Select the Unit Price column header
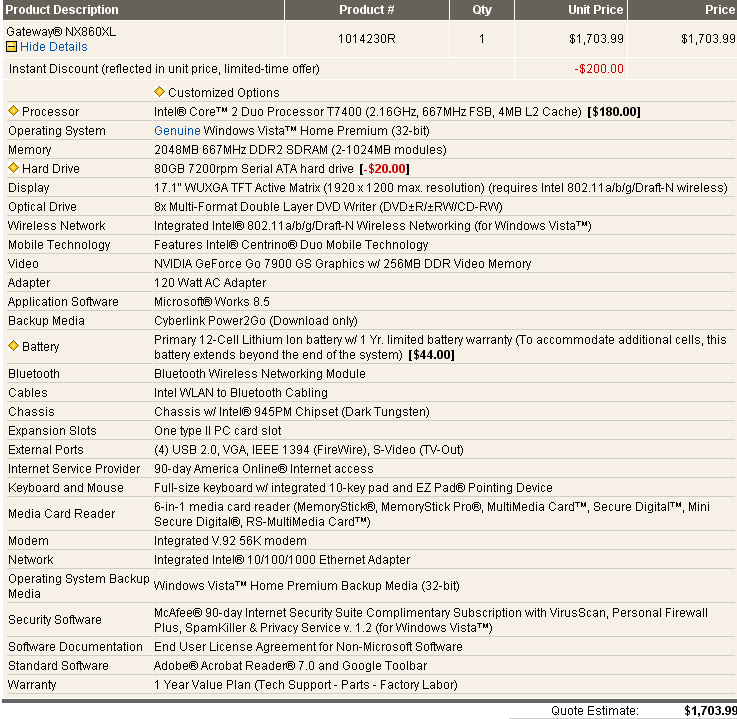Viewport: 737px width, 719px height. tap(571, 9)
